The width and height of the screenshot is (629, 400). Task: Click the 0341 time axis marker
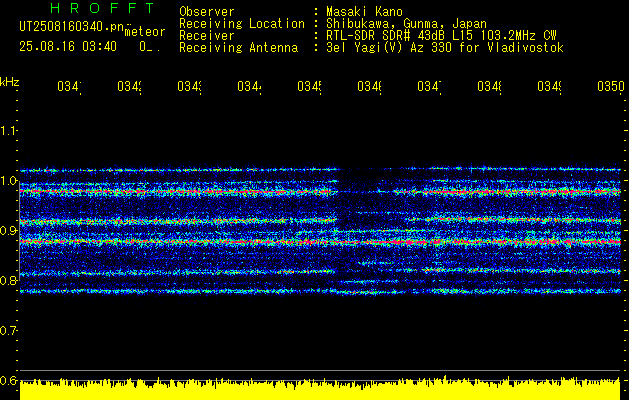69,86
